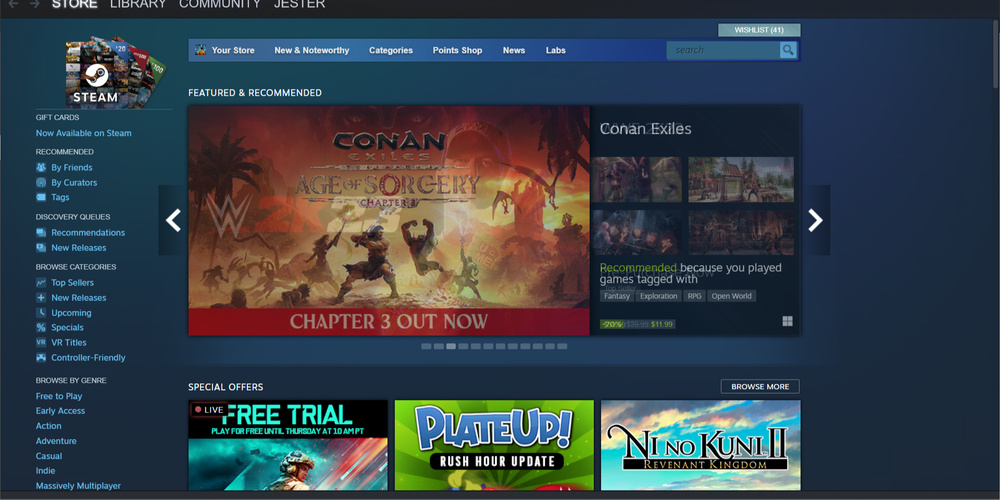The height and width of the screenshot is (500, 1000).
Task: Click the Conan Exiles $11.99 price
Action: [661, 325]
